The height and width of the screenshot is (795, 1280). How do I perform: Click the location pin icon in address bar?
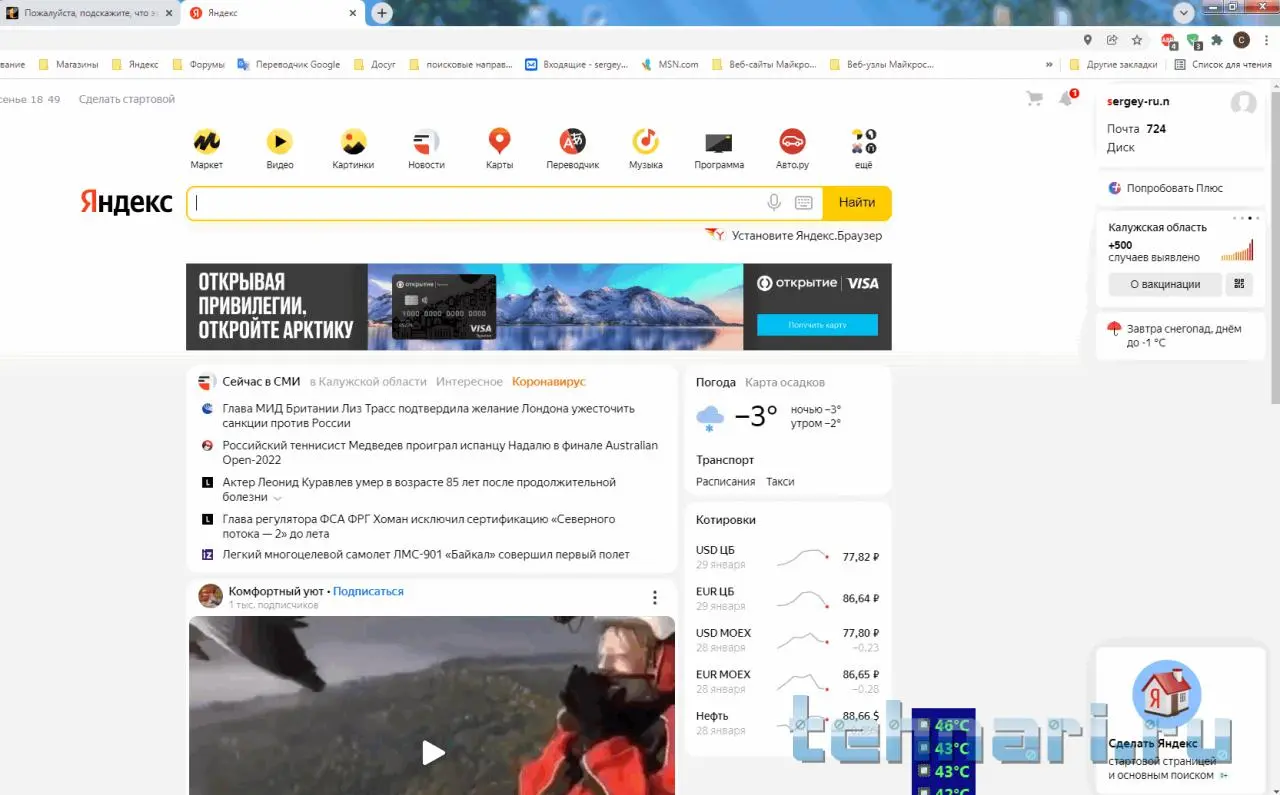(x=1088, y=40)
